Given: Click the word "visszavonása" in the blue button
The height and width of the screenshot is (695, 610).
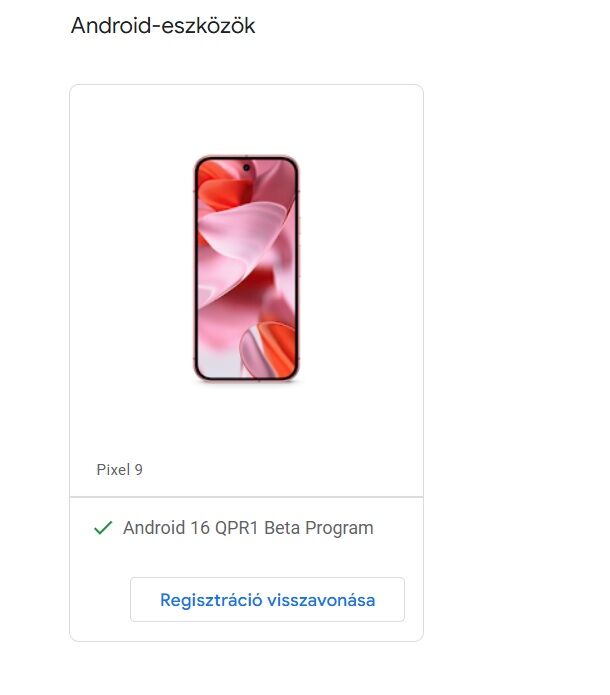Looking at the screenshot, I should point(321,600).
